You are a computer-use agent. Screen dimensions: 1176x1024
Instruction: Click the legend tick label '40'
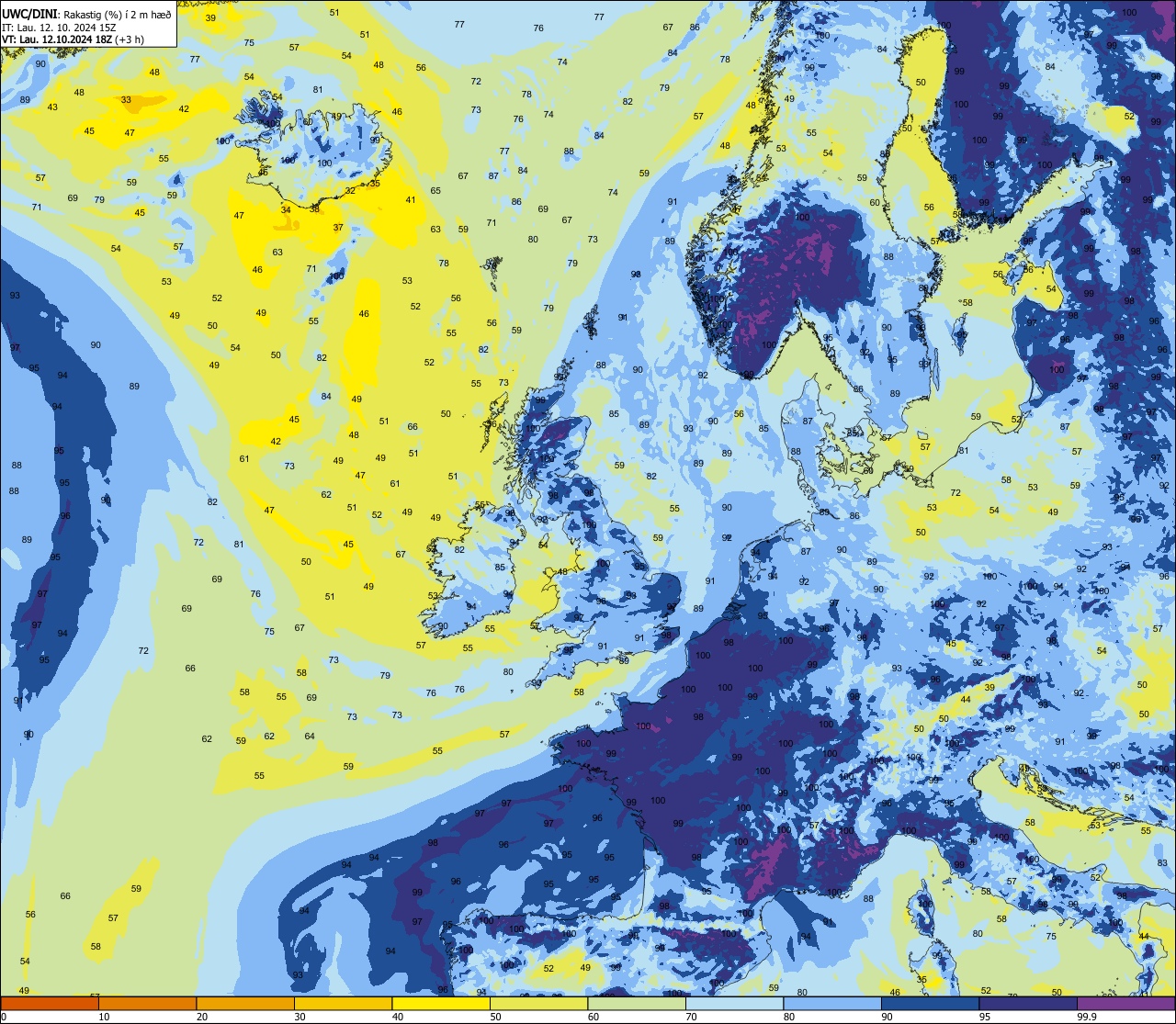(398, 1017)
